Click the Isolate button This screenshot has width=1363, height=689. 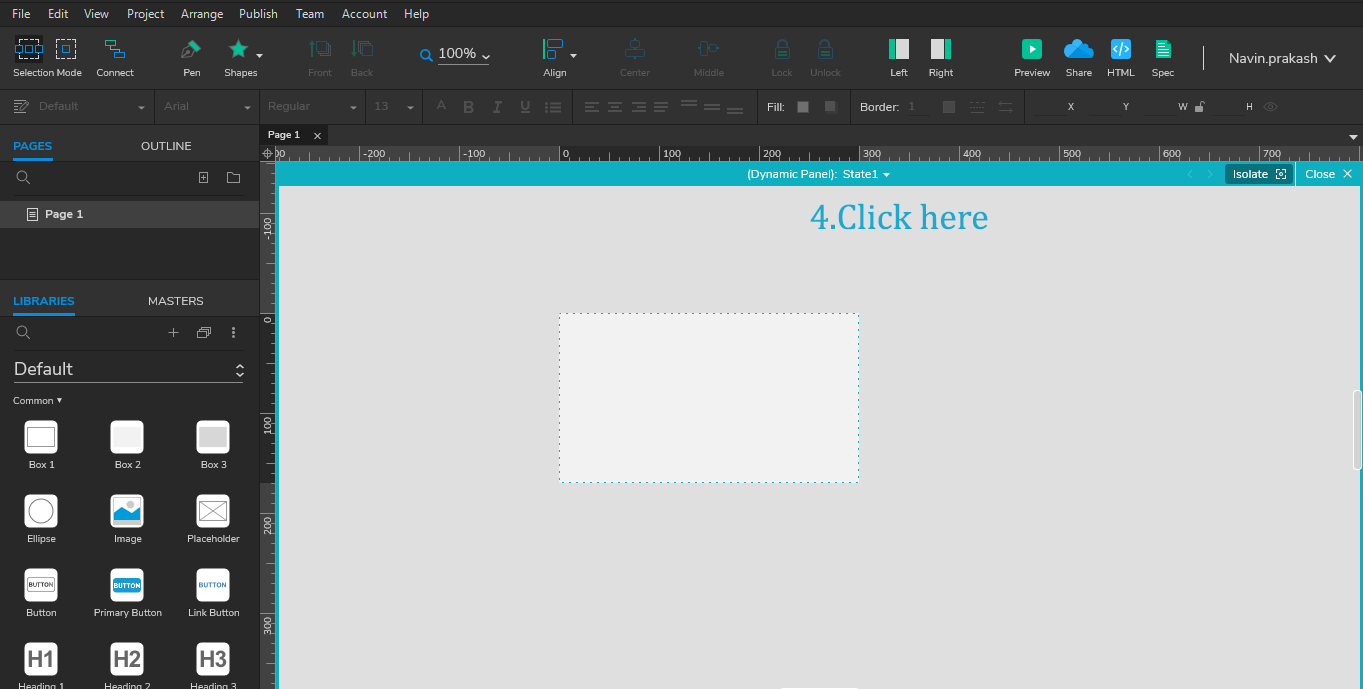pyautogui.click(x=1257, y=173)
